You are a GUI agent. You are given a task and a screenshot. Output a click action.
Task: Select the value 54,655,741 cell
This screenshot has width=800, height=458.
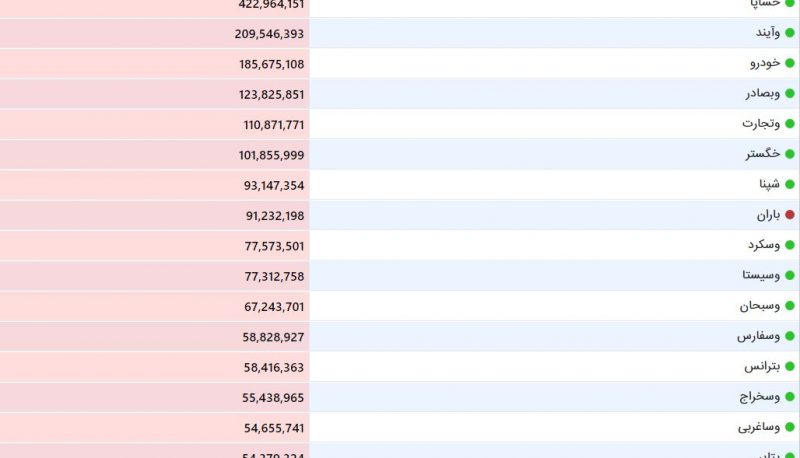pos(154,428)
